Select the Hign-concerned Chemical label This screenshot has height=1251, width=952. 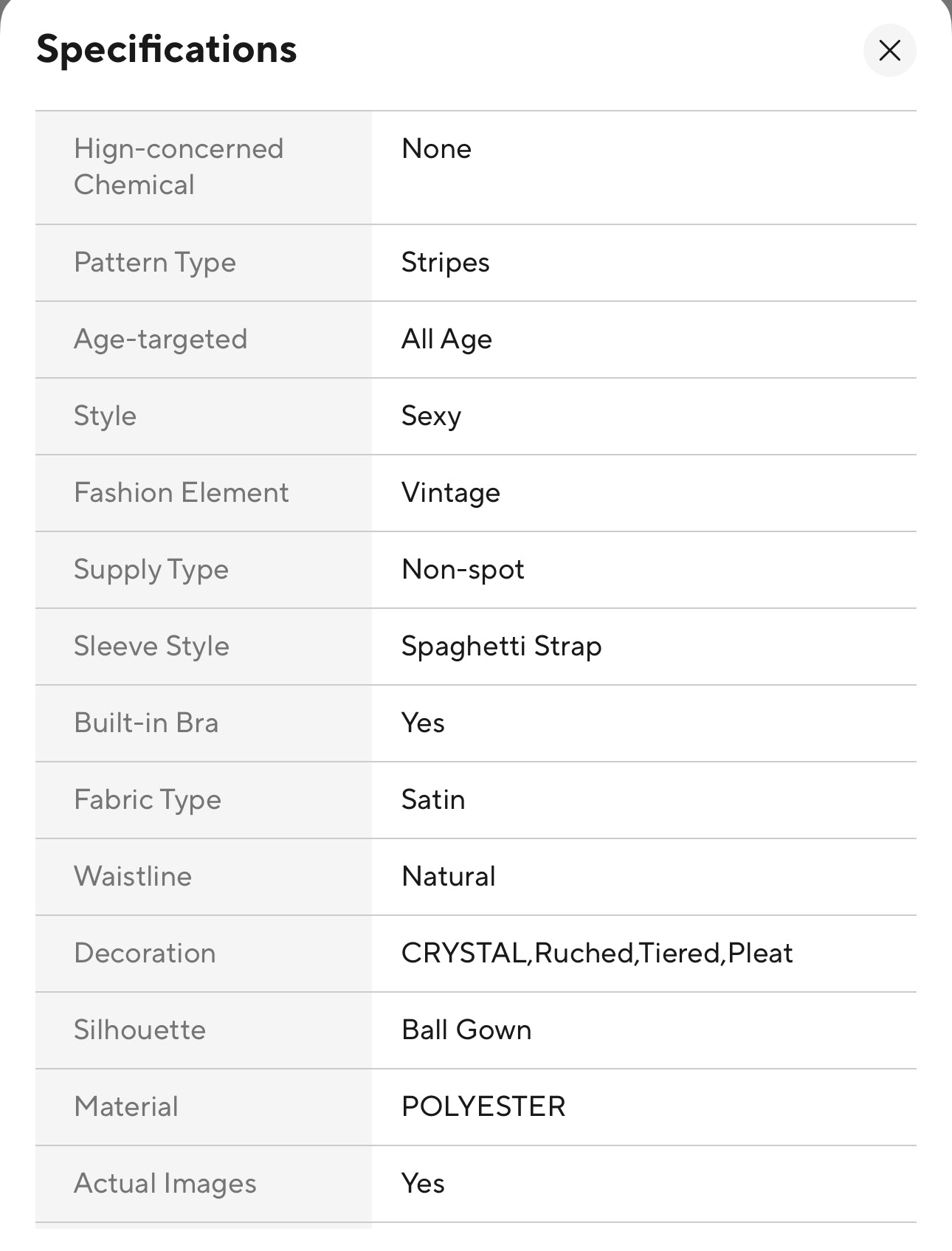tap(179, 167)
